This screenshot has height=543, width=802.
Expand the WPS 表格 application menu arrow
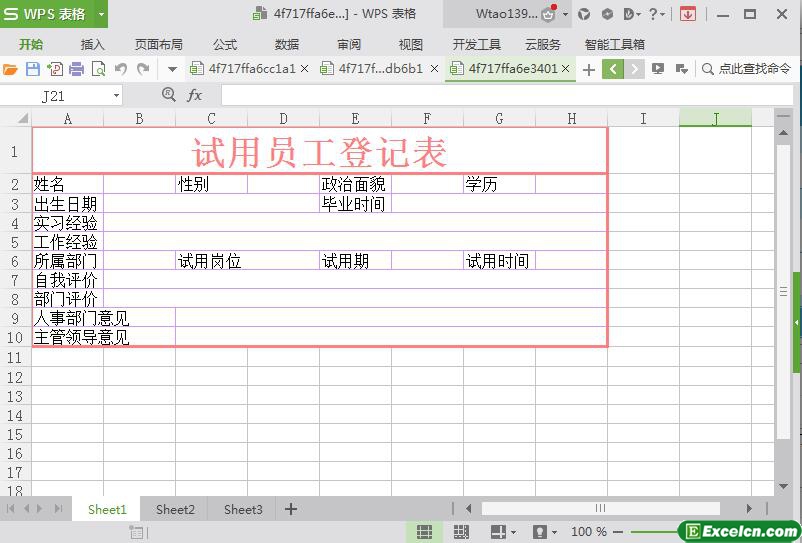pyautogui.click(x=101, y=14)
